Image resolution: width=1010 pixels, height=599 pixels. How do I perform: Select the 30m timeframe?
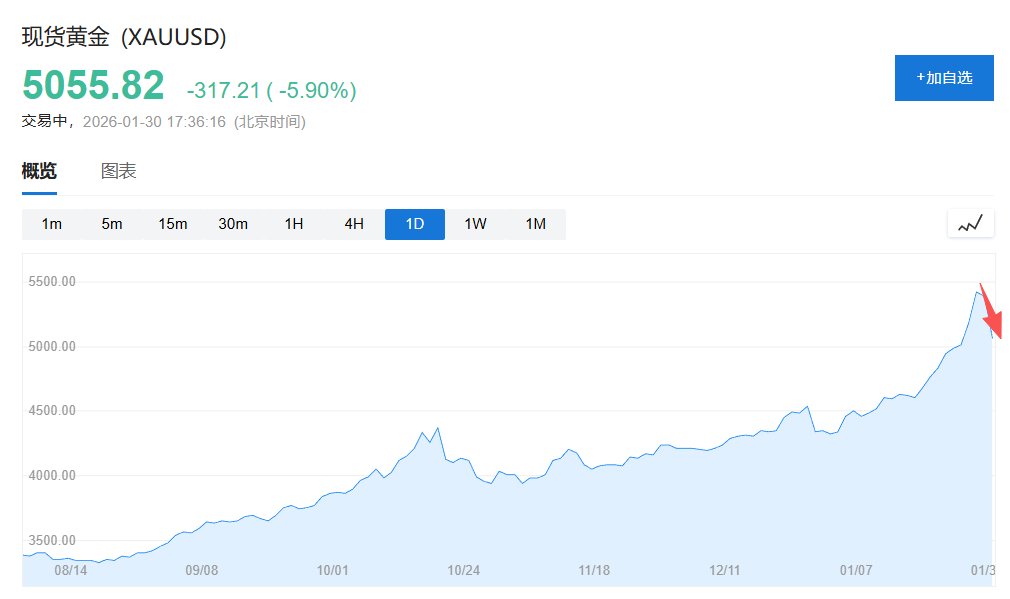pos(233,224)
